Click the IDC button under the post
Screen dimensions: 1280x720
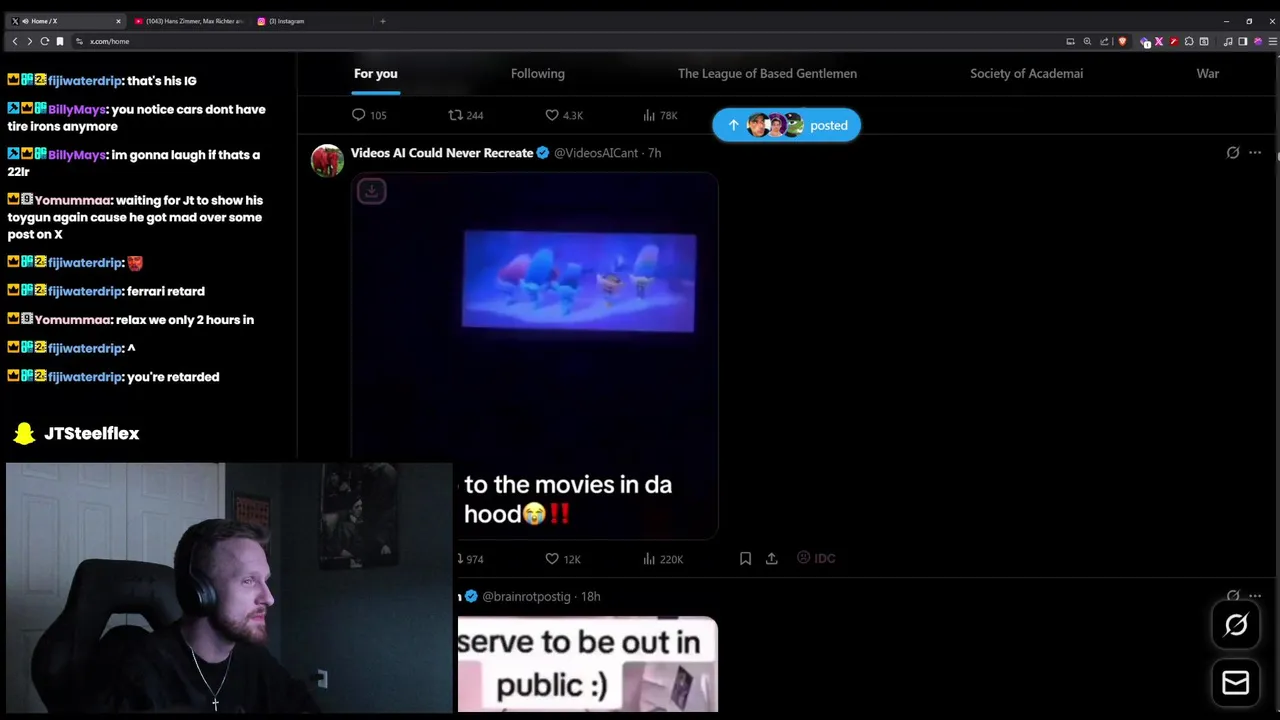point(816,558)
